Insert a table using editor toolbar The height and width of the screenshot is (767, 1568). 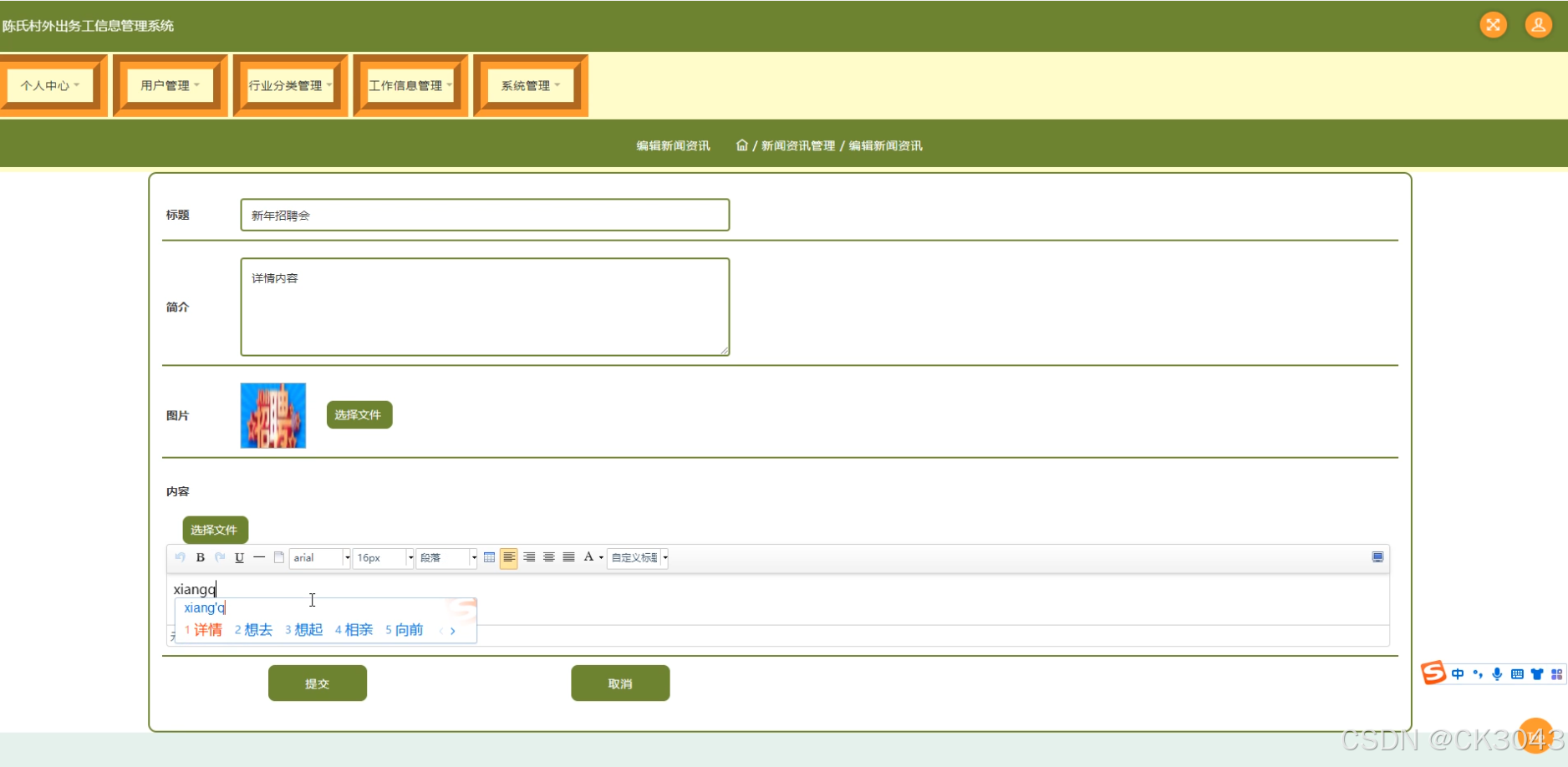pos(489,557)
